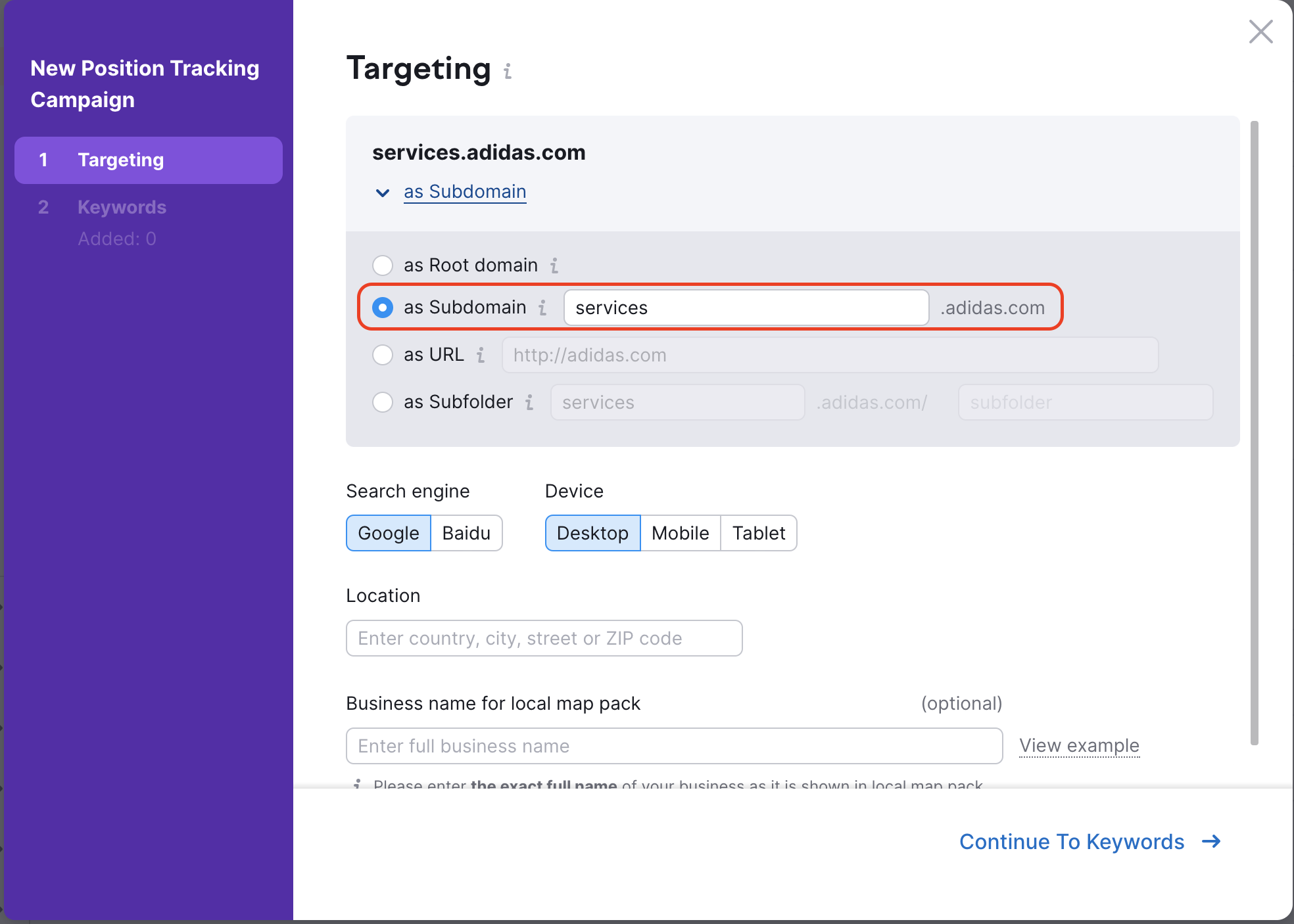Image resolution: width=1294 pixels, height=924 pixels.
Task: Go to Keywords step in sidebar
Action: tap(122, 207)
